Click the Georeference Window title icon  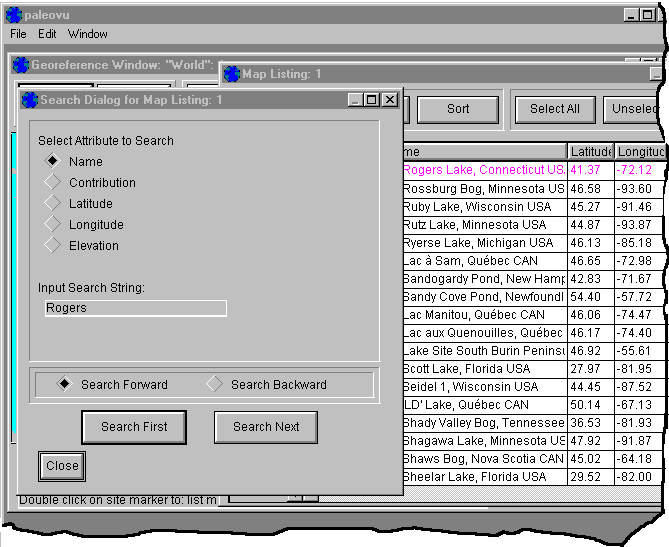tap(20, 65)
